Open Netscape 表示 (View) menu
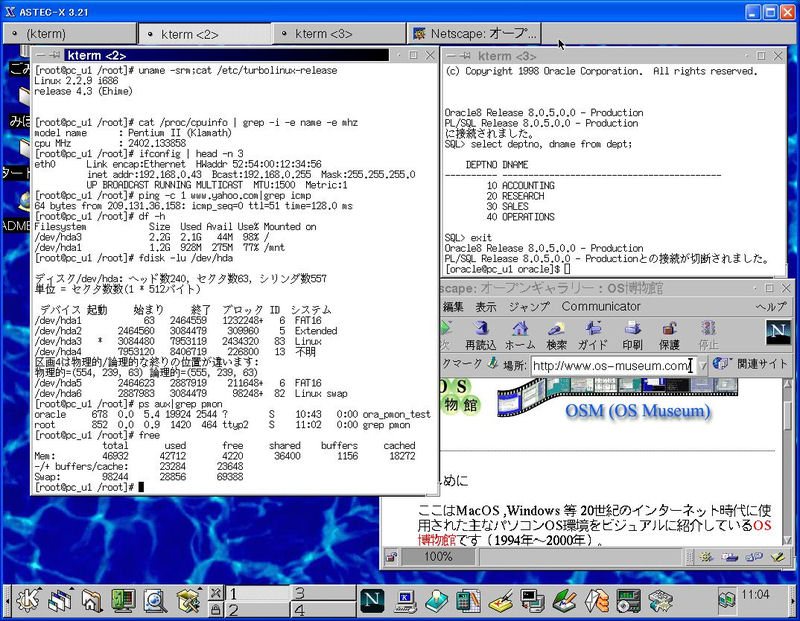This screenshot has width=800, height=621. 486,307
